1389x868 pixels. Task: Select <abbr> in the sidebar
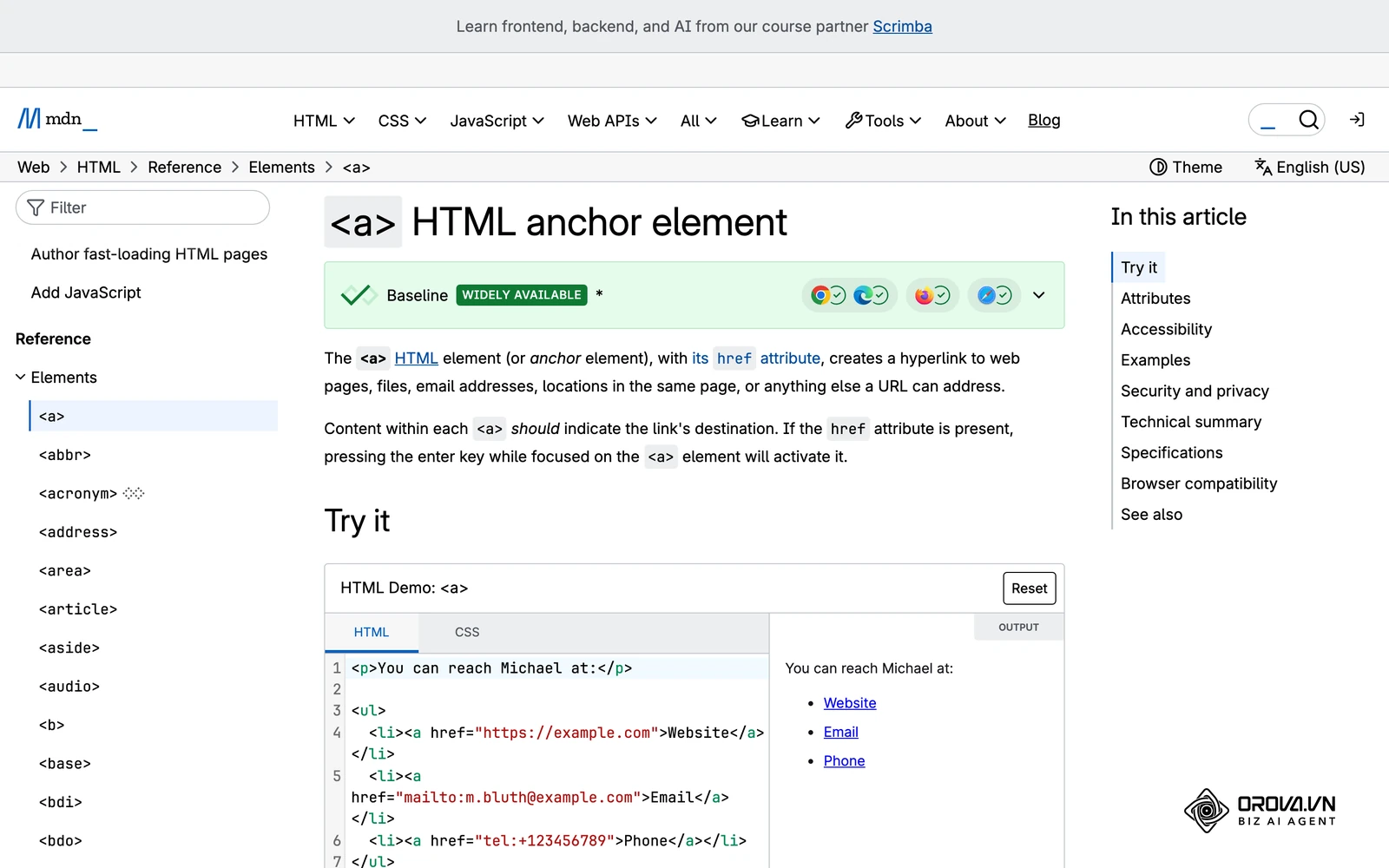pyautogui.click(x=65, y=455)
